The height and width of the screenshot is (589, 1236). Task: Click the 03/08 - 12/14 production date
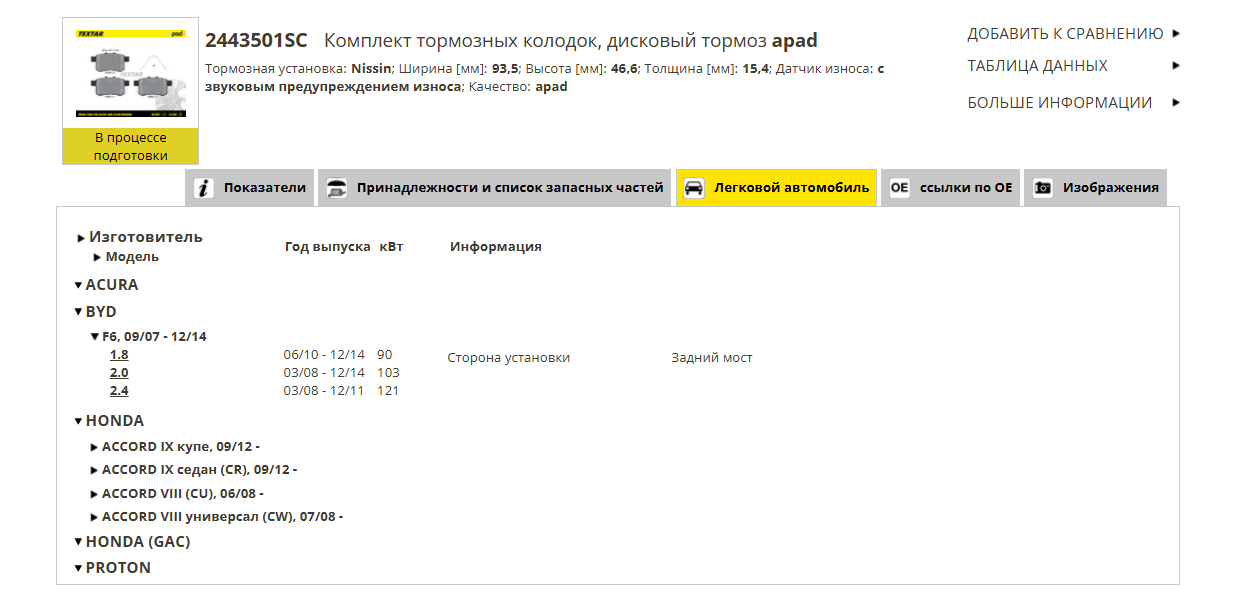(324, 373)
